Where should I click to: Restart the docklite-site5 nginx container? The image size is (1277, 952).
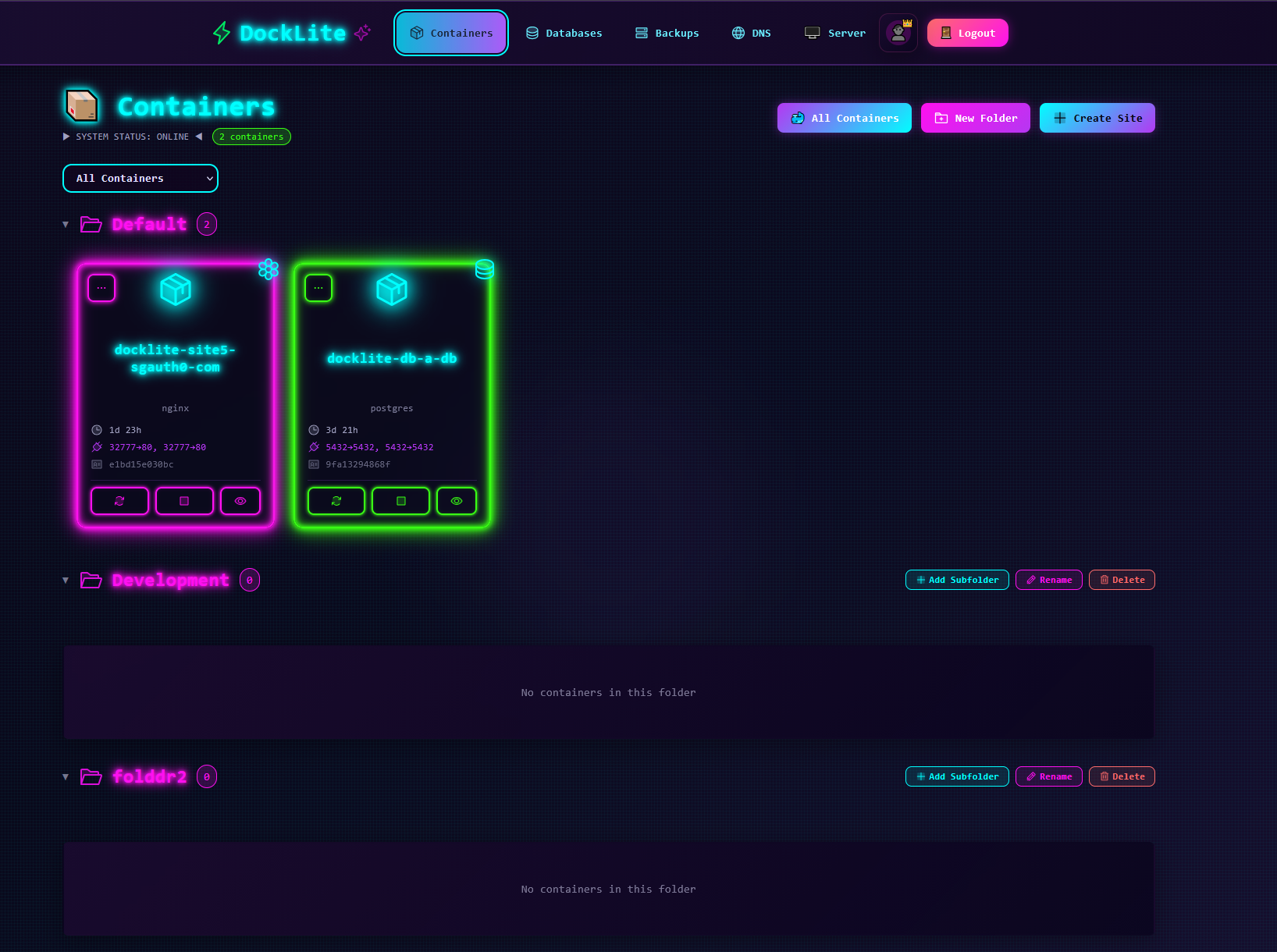coord(119,501)
